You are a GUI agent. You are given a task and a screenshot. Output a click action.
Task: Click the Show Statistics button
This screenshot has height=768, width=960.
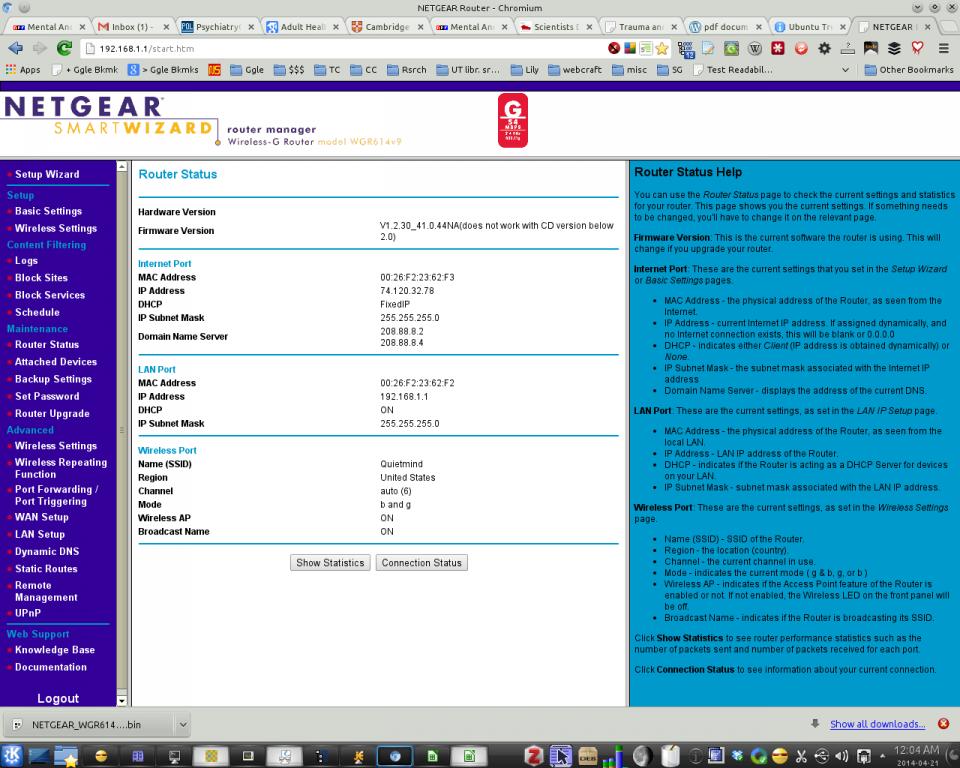coord(330,563)
